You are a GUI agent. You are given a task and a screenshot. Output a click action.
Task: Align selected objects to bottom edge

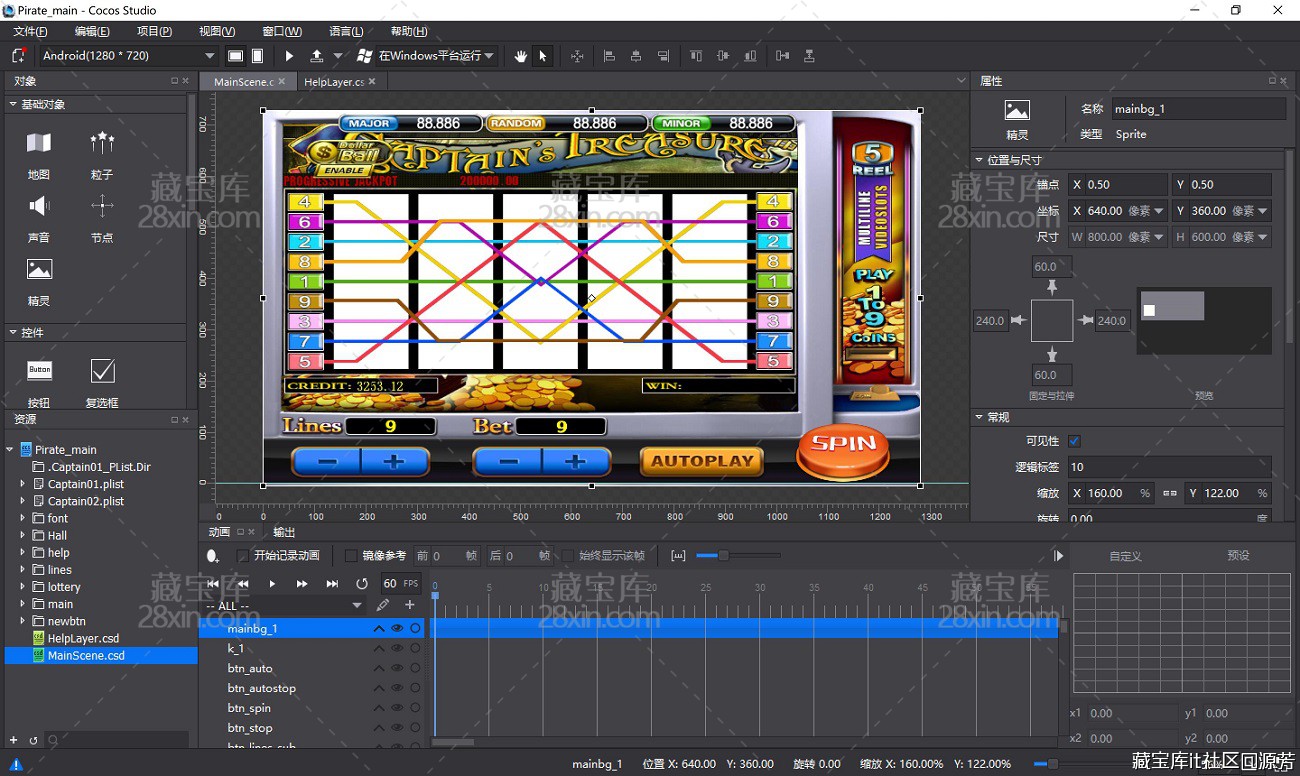750,56
